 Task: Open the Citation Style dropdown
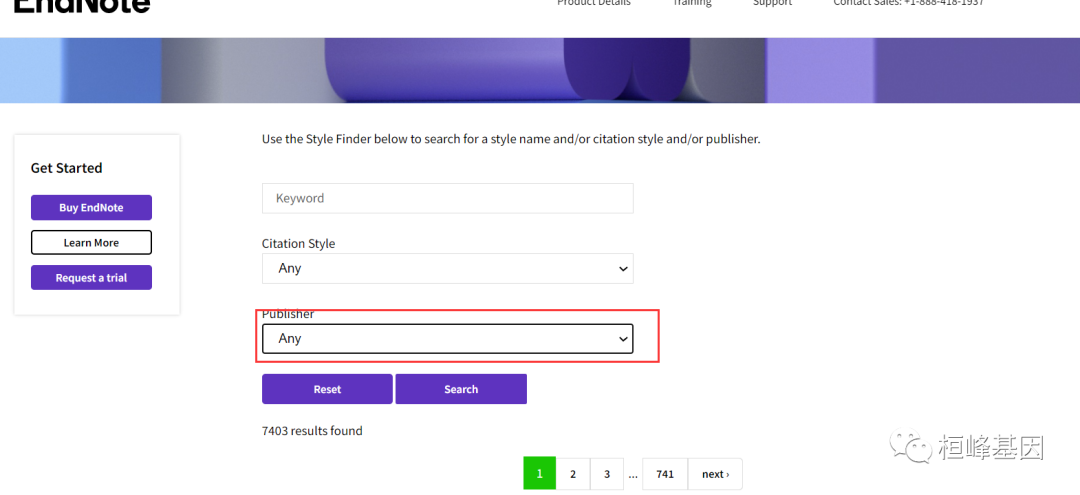point(447,269)
